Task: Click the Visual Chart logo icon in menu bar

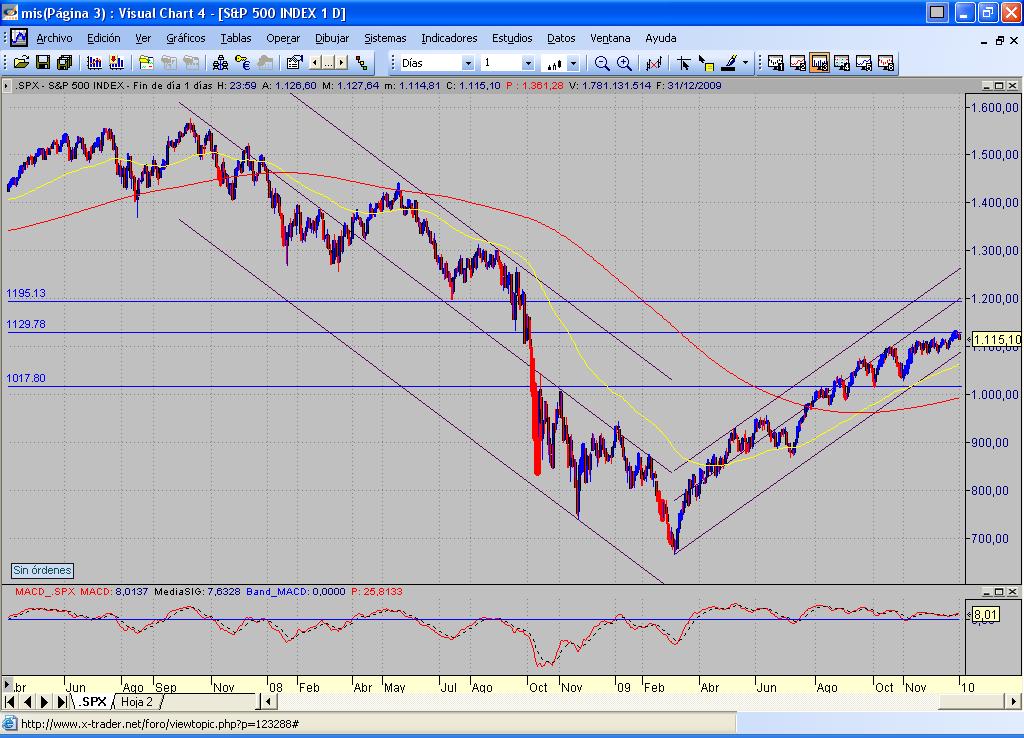Action: click(18, 38)
